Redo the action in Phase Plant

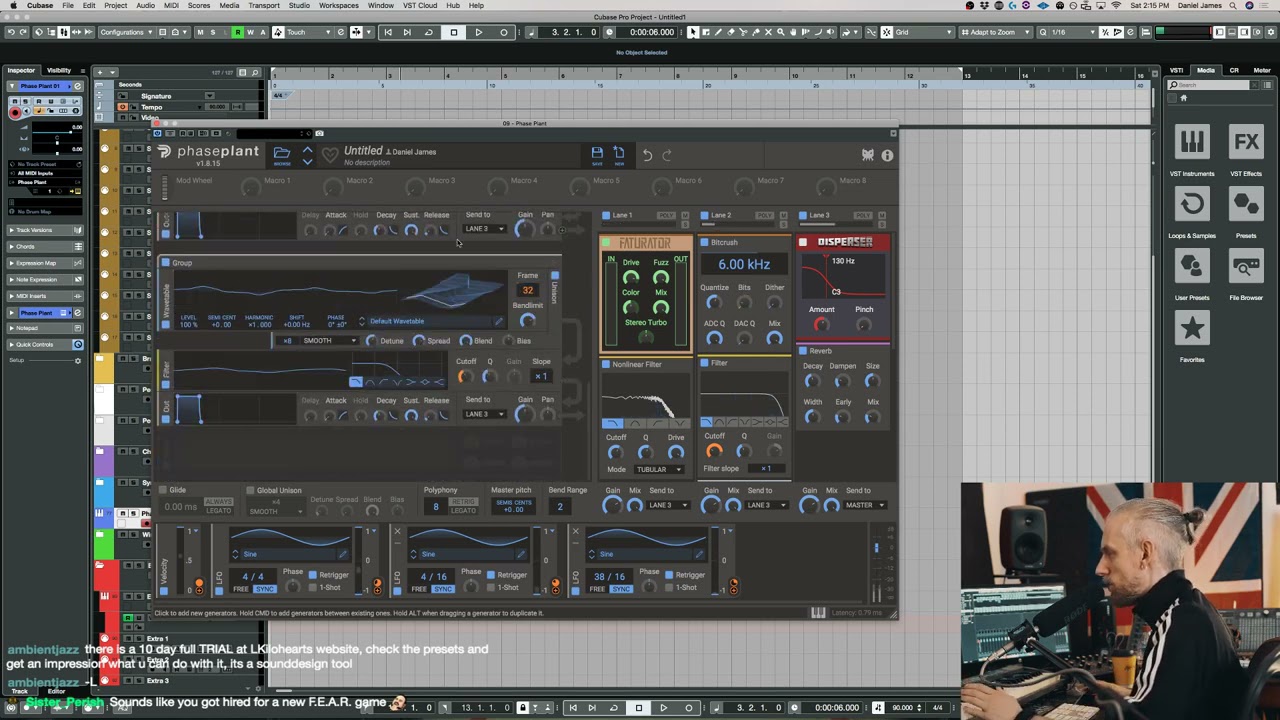tap(667, 155)
